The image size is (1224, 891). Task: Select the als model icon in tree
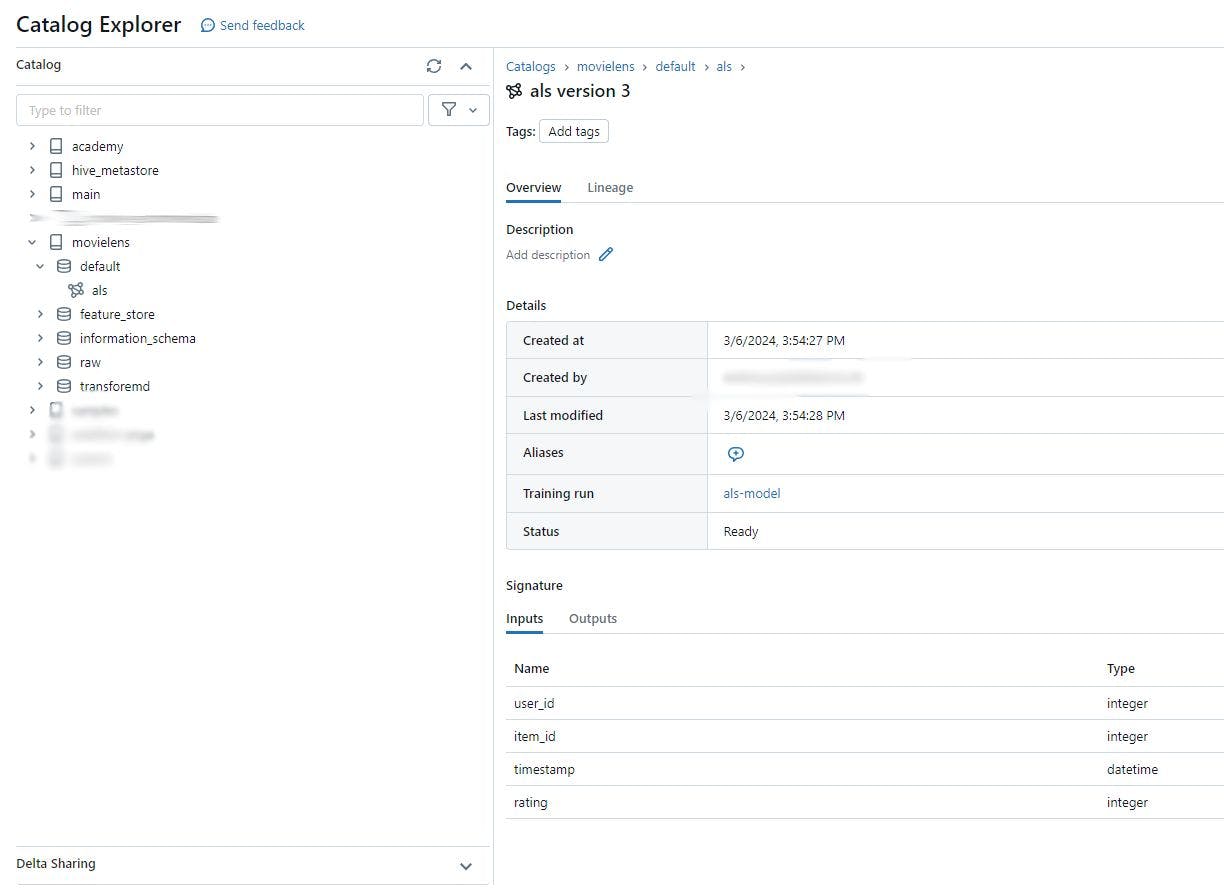pos(78,290)
